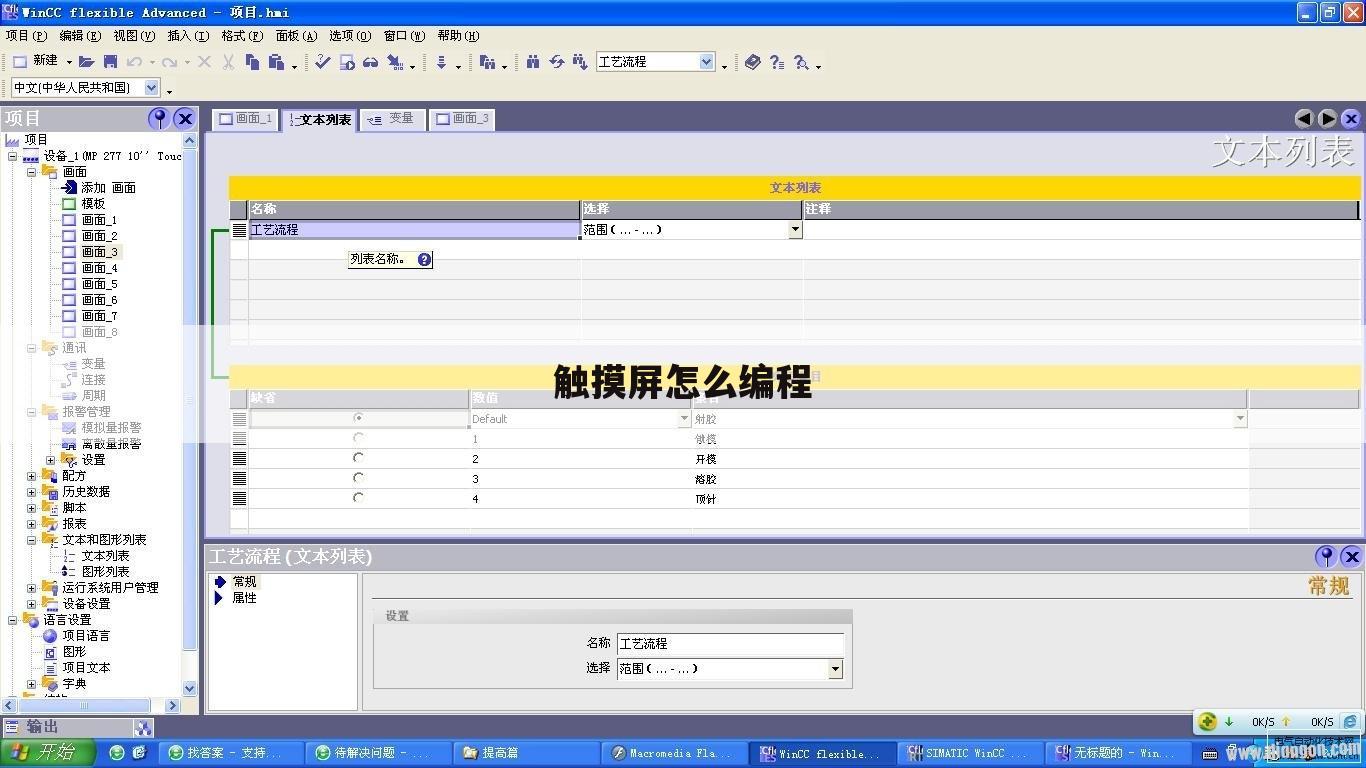Image resolution: width=1366 pixels, height=768 pixels.
Task: Pin the 工艺流程 properties panel
Action: pyautogui.click(x=1326, y=556)
